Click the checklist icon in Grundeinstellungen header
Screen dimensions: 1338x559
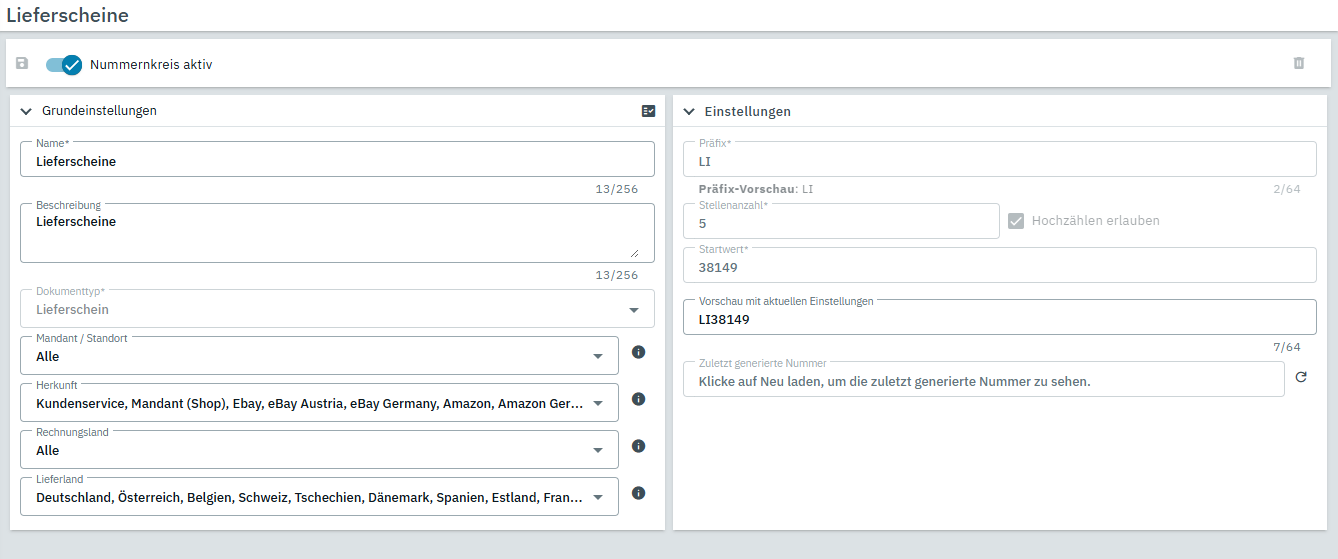(648, 111)
